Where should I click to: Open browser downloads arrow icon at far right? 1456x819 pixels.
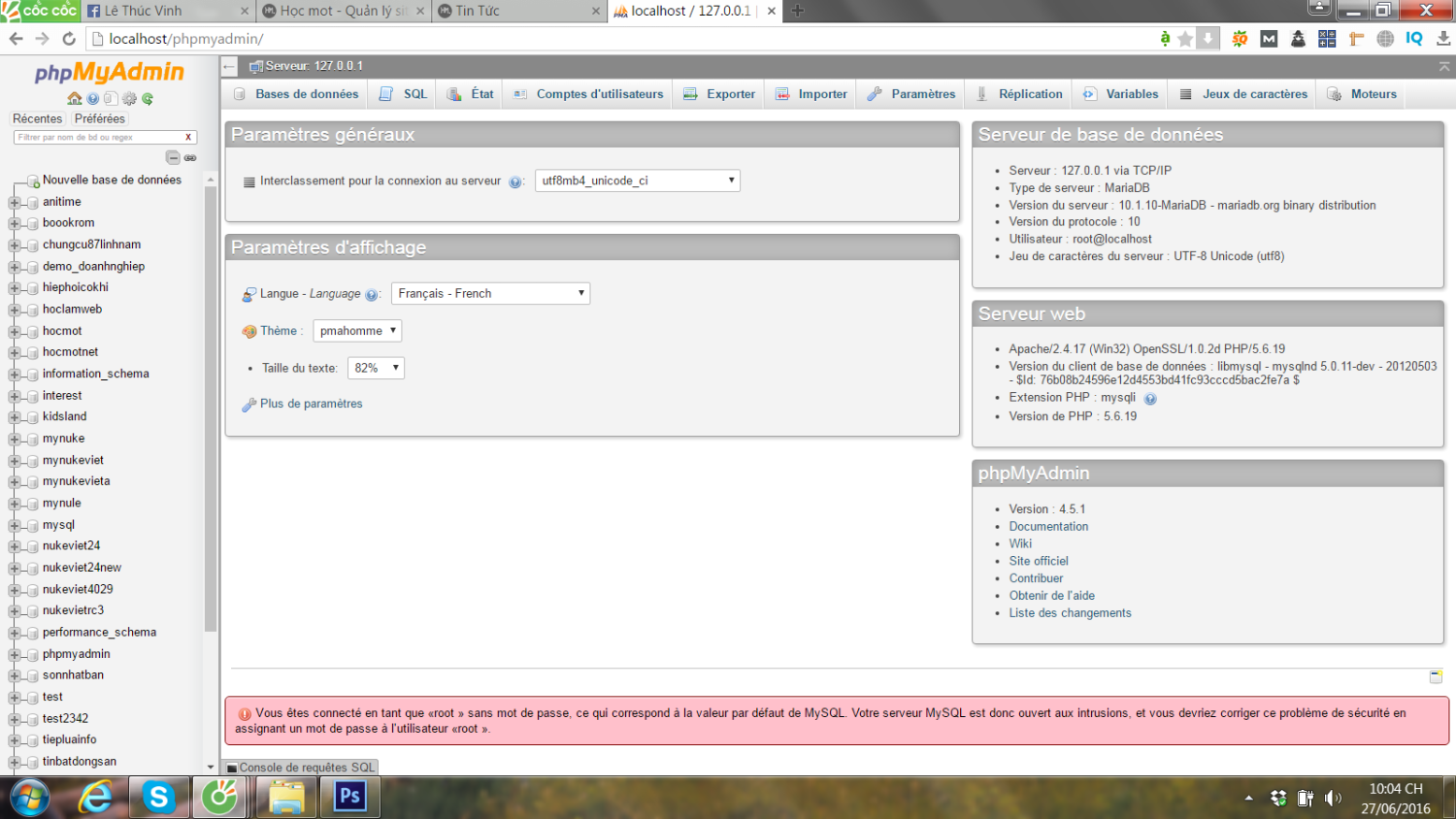pos(1443,39)
